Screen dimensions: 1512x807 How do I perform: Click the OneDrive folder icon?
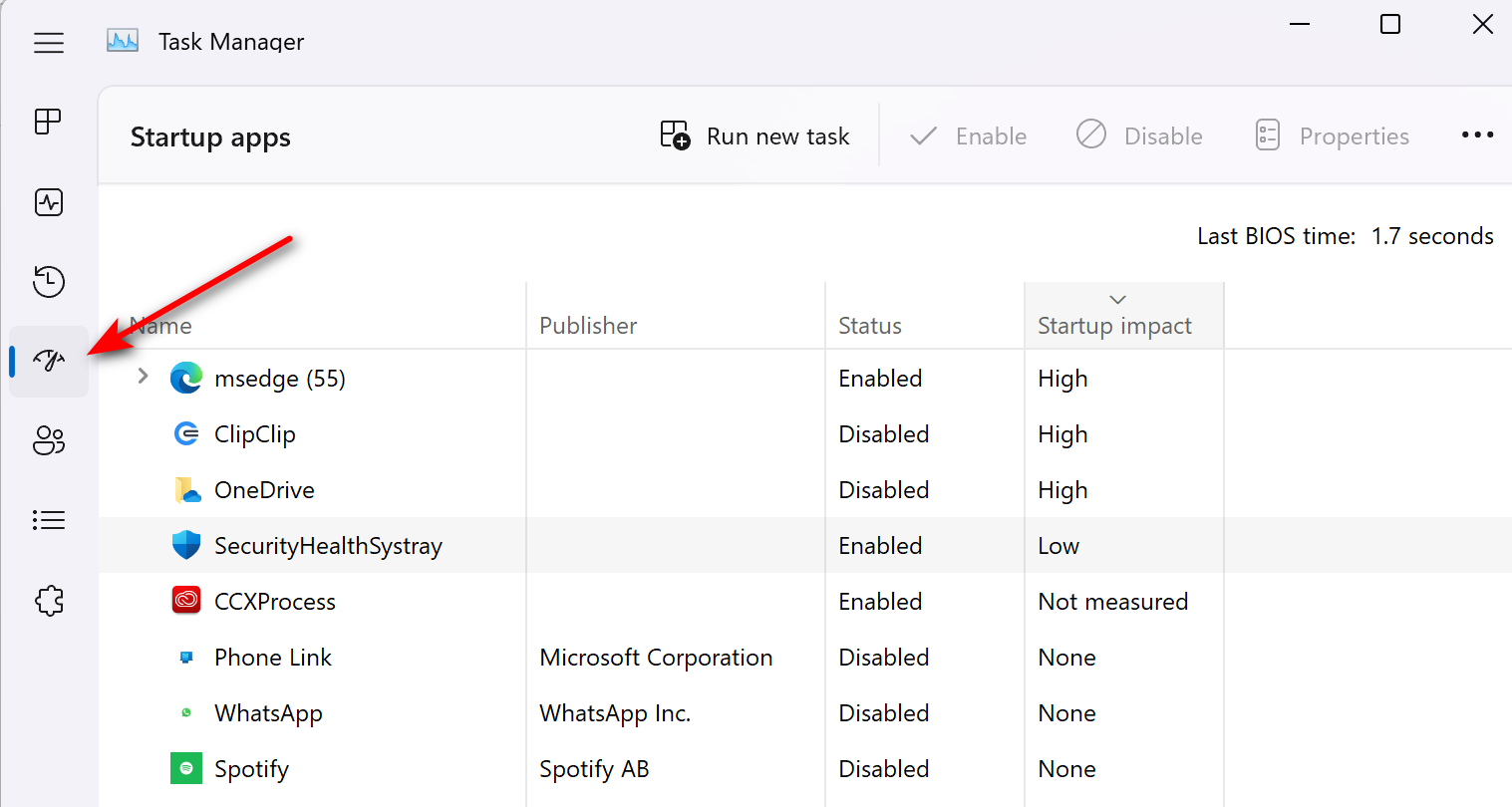(x=186, y=490)
